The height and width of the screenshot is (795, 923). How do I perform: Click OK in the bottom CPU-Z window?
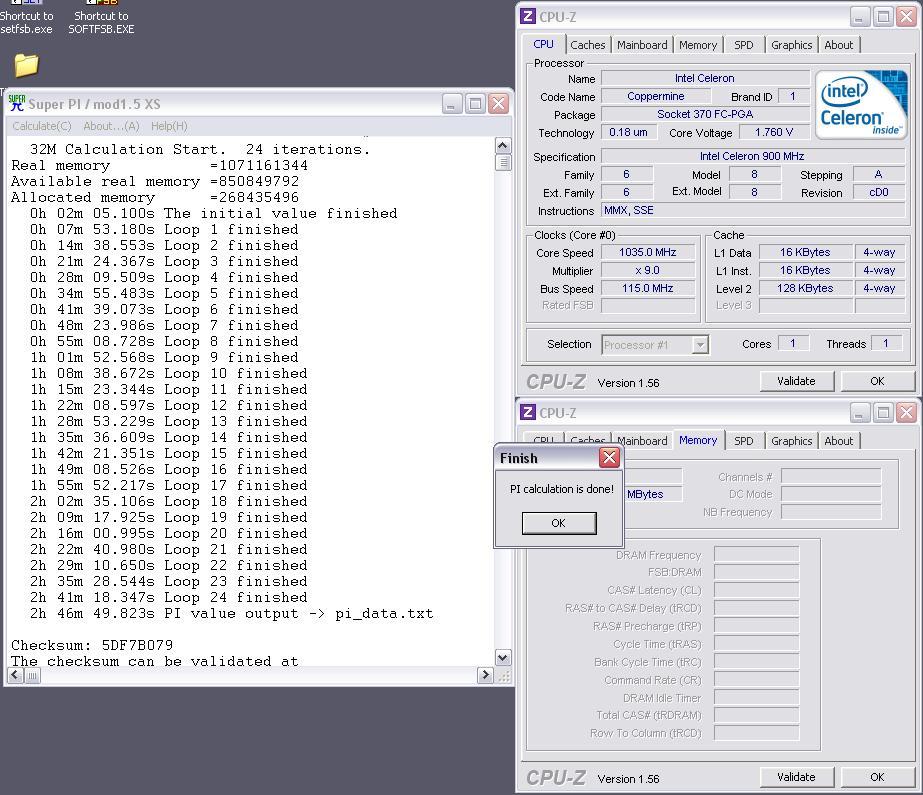pos(877,777)
